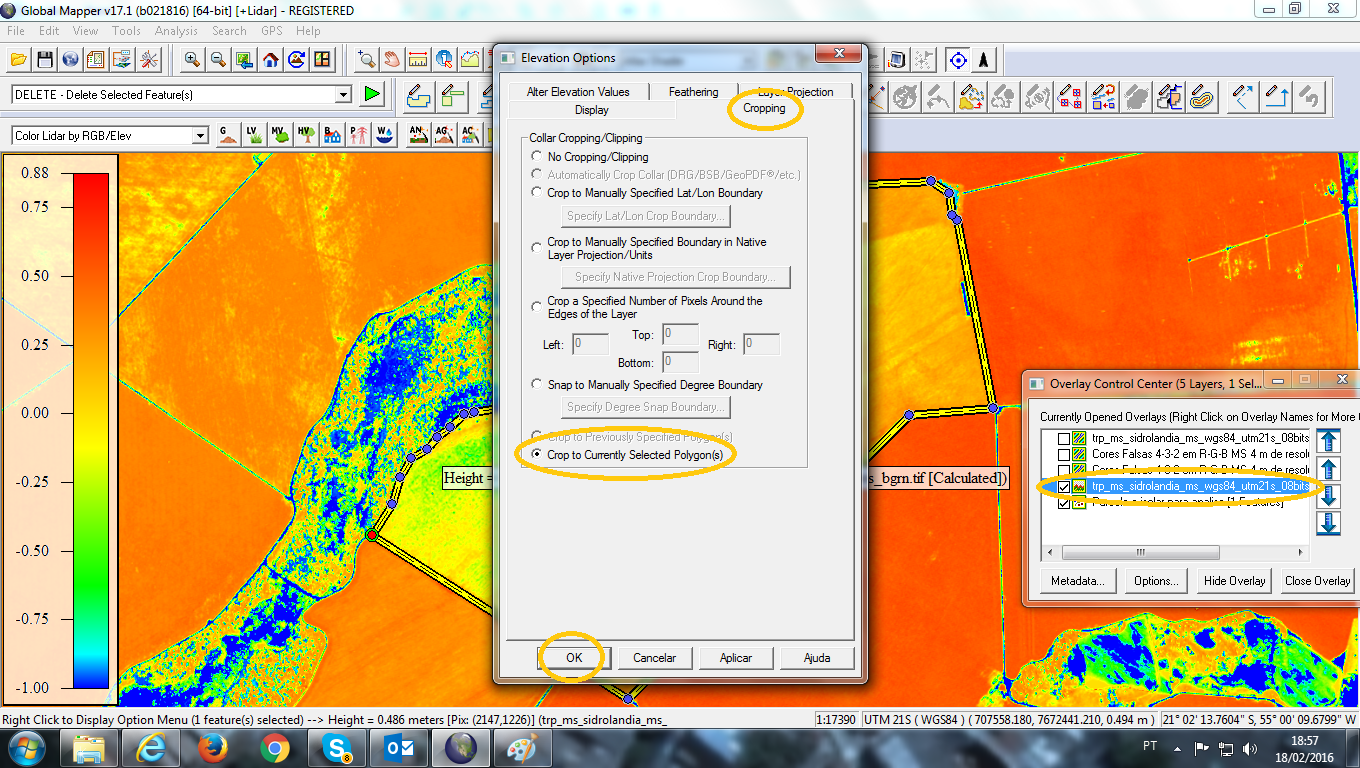
Task: Select the feature info tool
Action: 445,60
